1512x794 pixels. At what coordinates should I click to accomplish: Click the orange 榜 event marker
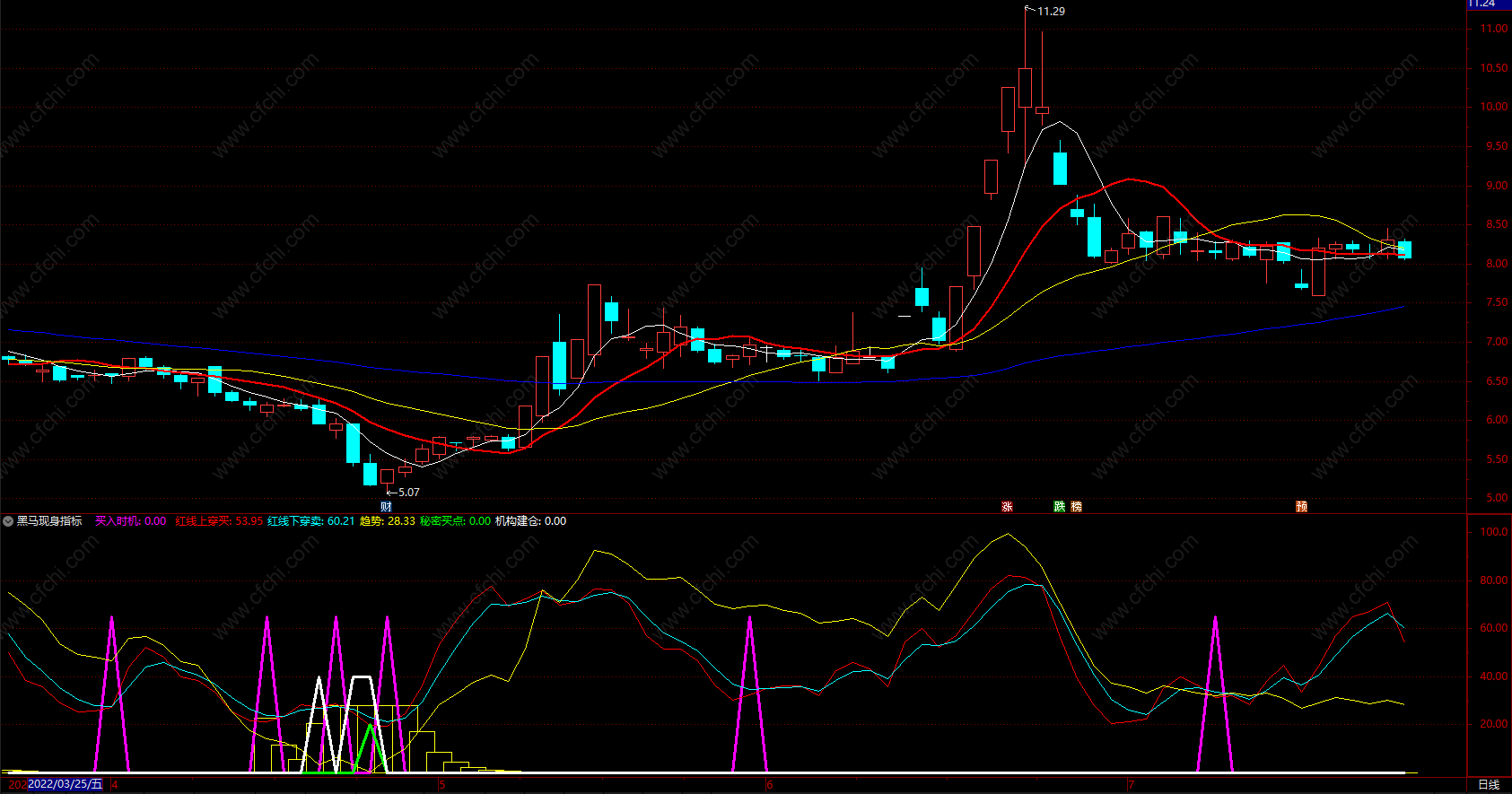coord(1076,507)
